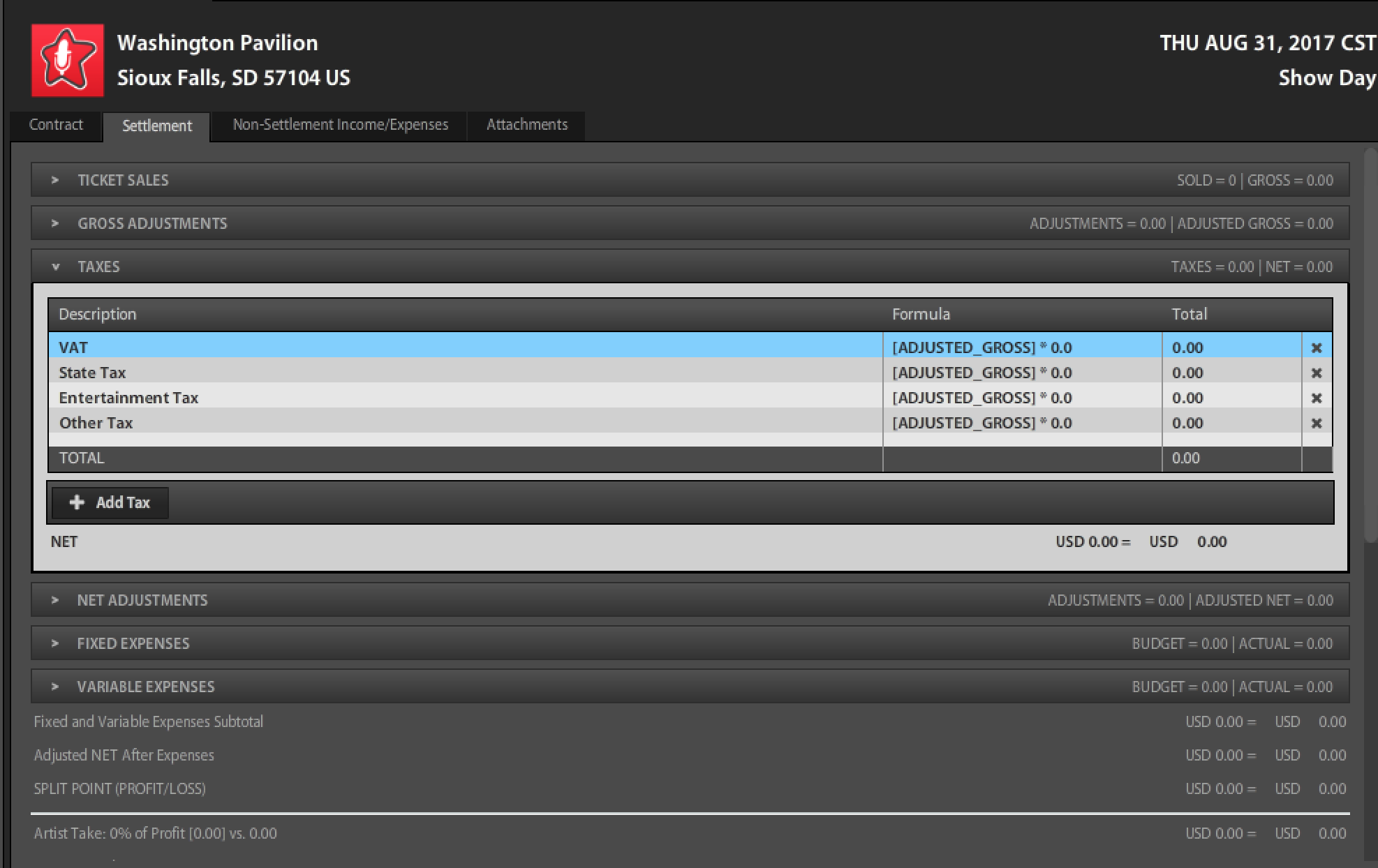Screen dimensions: 1378x868
Task: Switch to the Contract tab
Action: [56, 125]
